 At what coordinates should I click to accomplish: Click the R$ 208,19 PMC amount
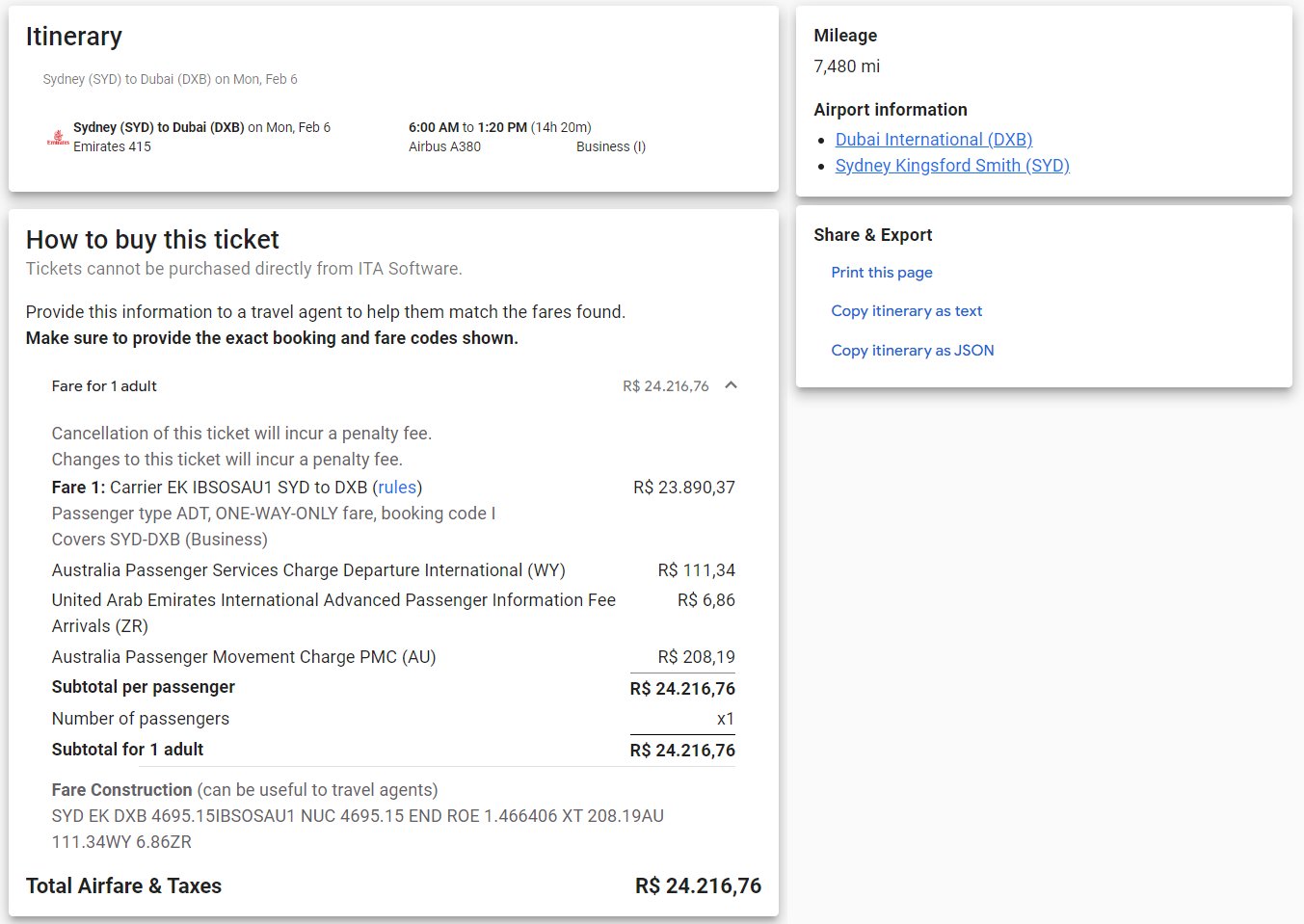pos(697,657)
